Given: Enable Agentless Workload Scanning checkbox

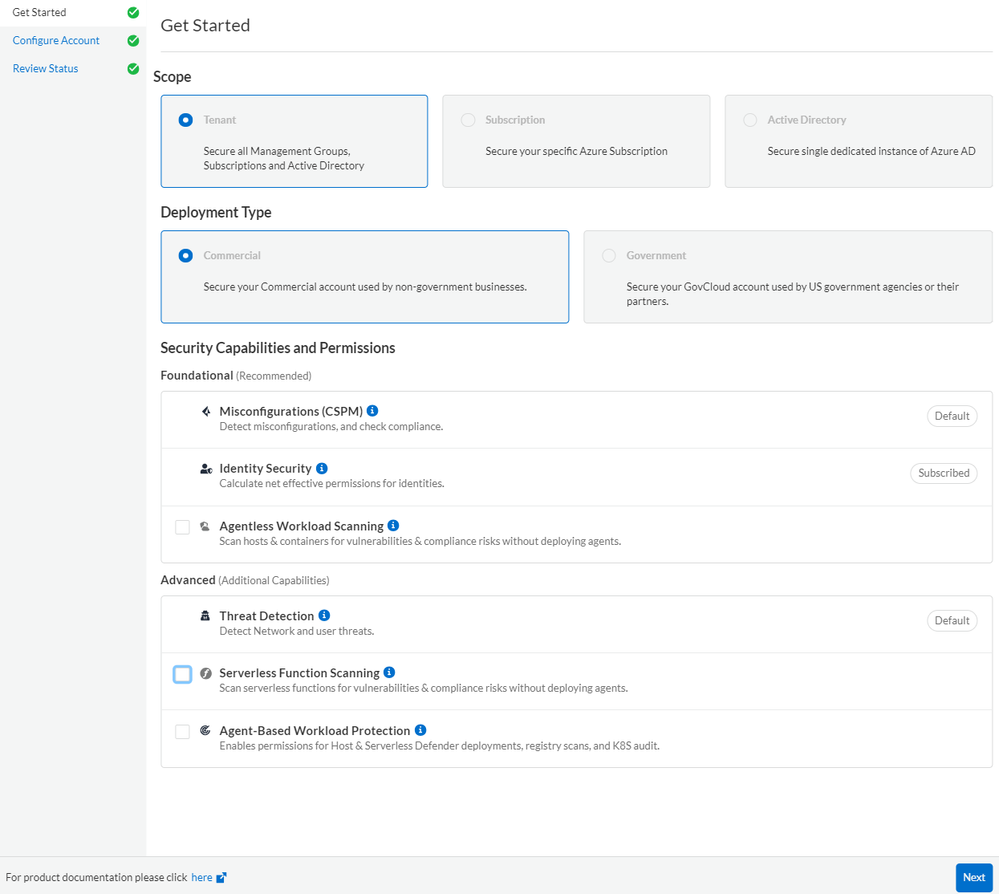Looking at the screenshot, I should click(x=182, y=527).
